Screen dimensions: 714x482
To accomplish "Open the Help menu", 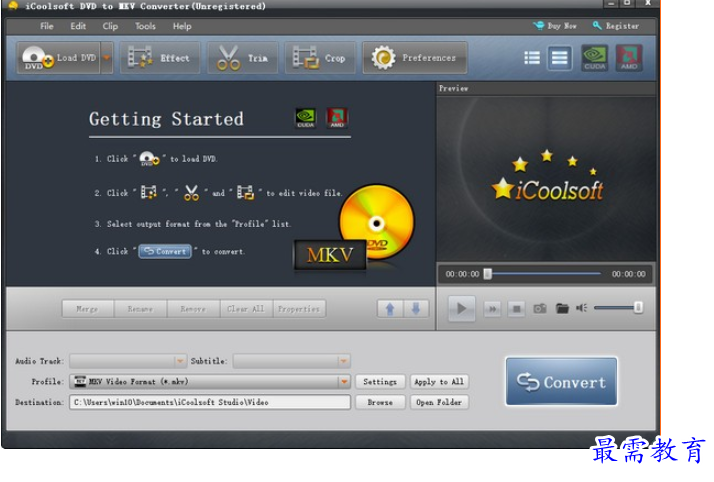I will [182, 26].
